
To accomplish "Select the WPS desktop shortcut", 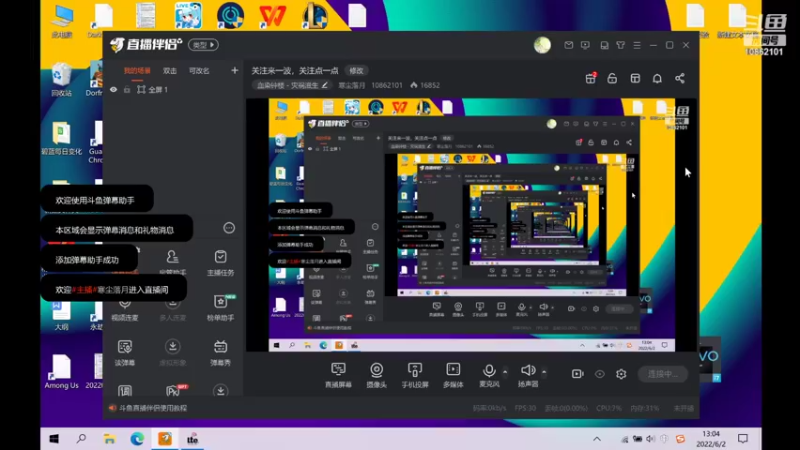I will coord(272,16).
